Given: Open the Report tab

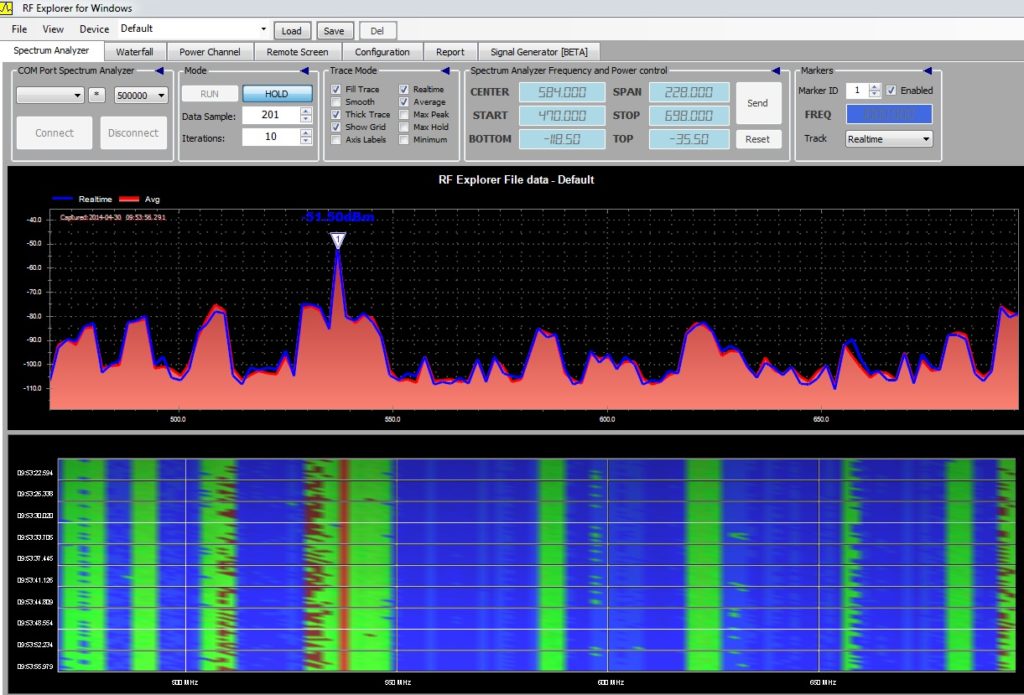Looking at the screenshot, I should point(450,52).
